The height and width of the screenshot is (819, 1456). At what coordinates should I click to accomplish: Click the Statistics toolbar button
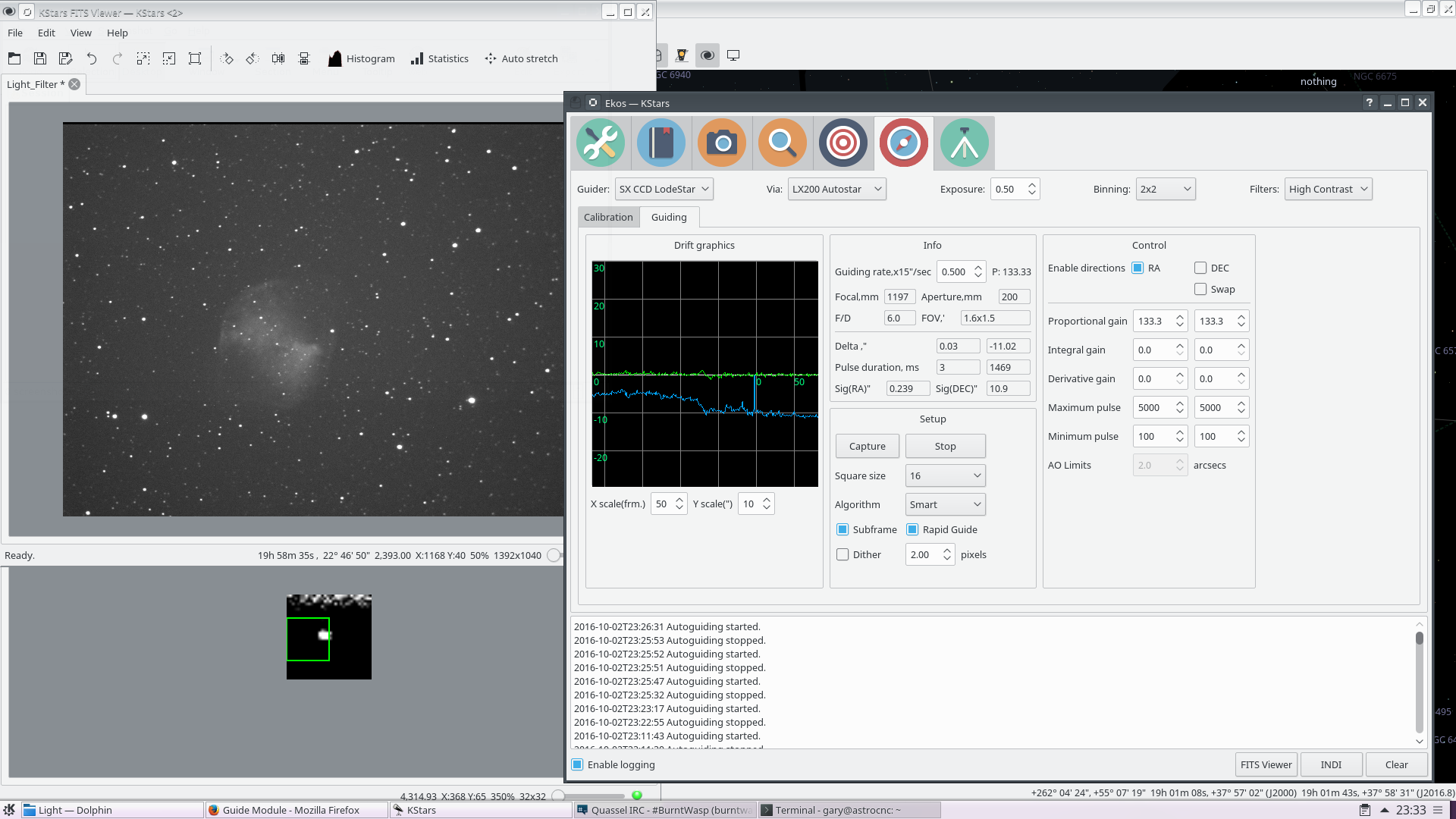click(x=439, y=58)
